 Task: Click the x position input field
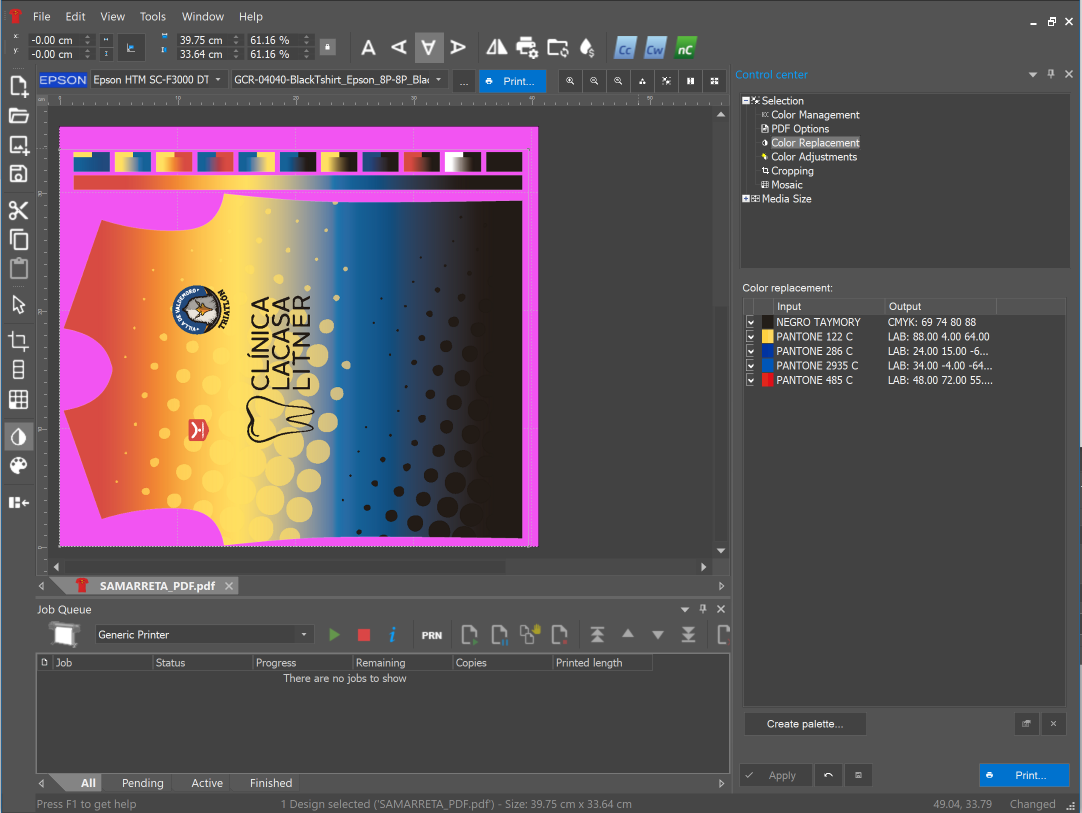coord(54,40)
